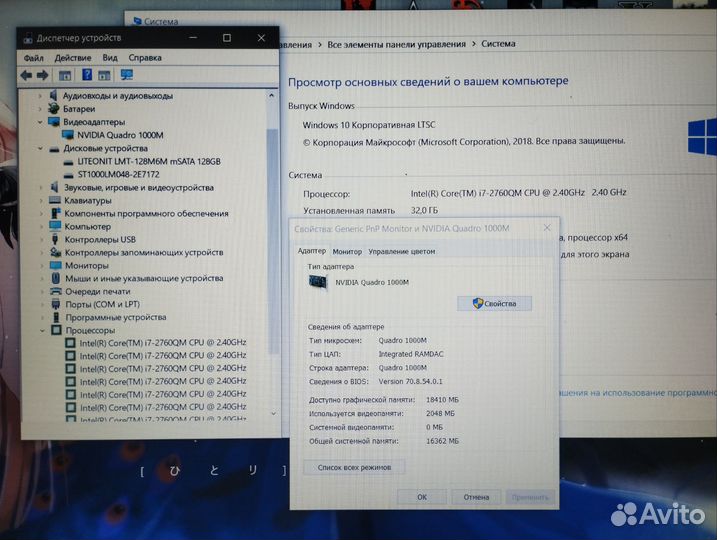Click the 32,0 ГБ installed memory value
Screen dimensions: 717x540
(x=424, y=210)
